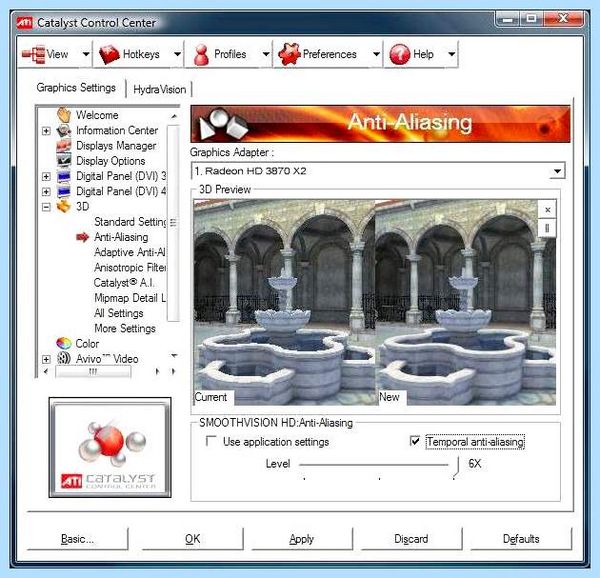This screenshot has width=600, height=578.
Task: Click tree horizontal scrollbar left arrow
Action: pos(46,371)
